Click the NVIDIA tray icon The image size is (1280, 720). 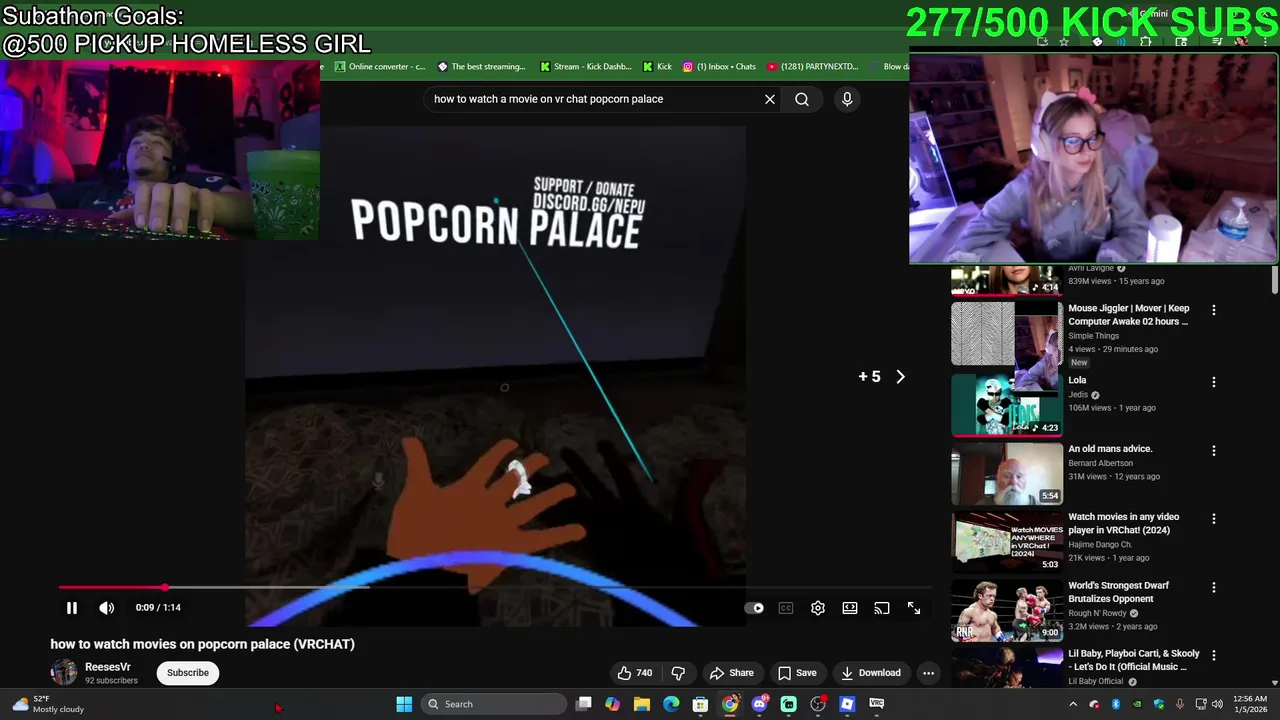[x=1137, y=704]
